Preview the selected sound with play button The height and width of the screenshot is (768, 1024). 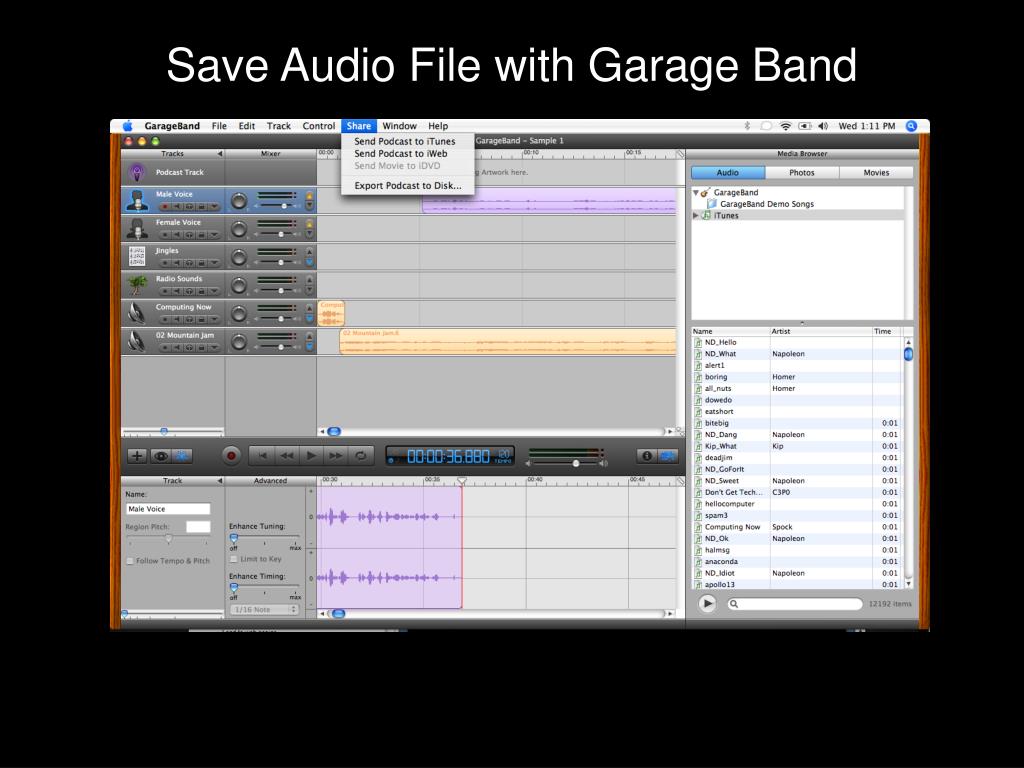pos(707,603)
